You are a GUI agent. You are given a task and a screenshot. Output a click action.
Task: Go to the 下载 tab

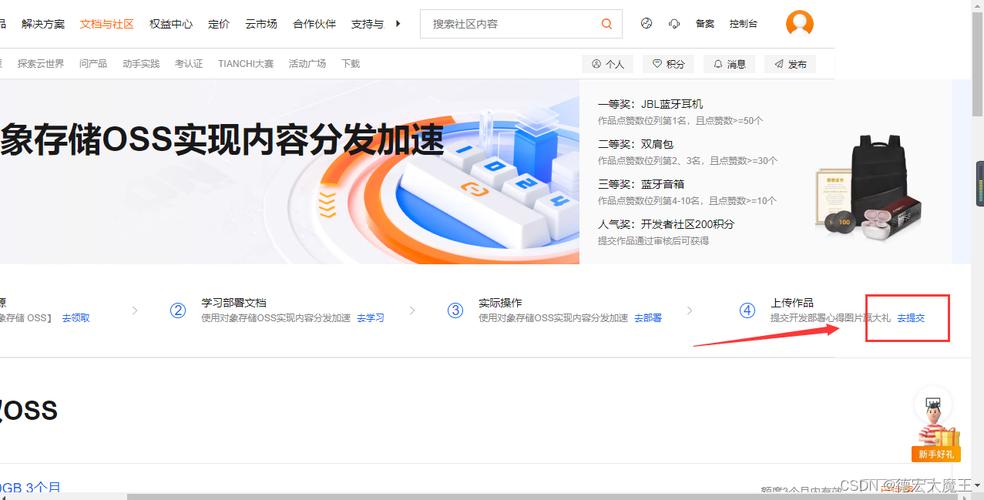(x=350, y=63)
